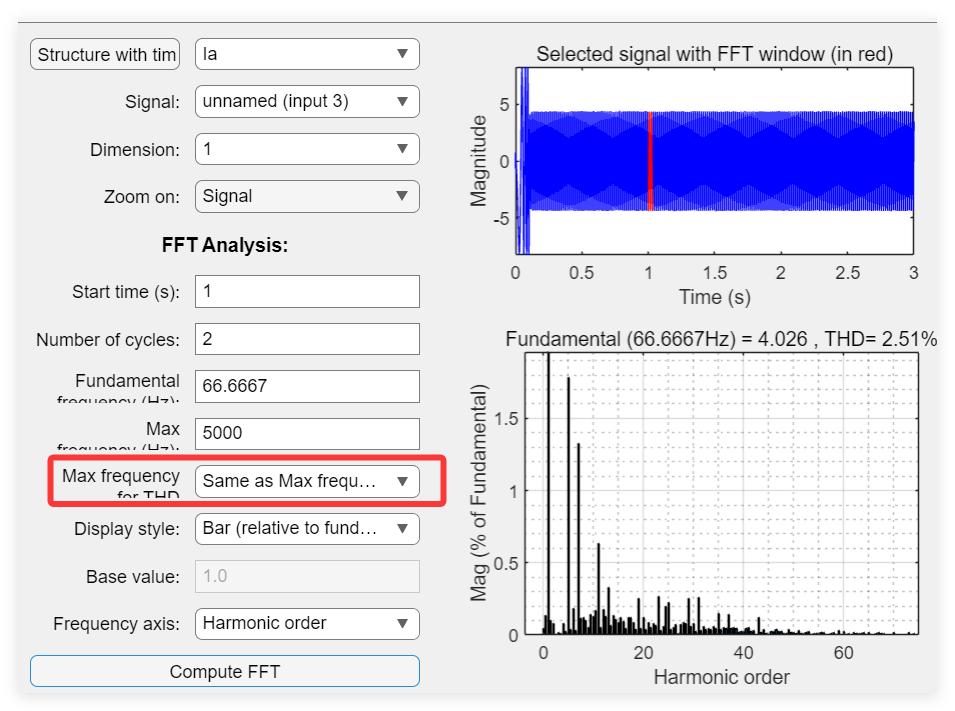
Task: Click the Compute FFT button
Action: [225, 671]
